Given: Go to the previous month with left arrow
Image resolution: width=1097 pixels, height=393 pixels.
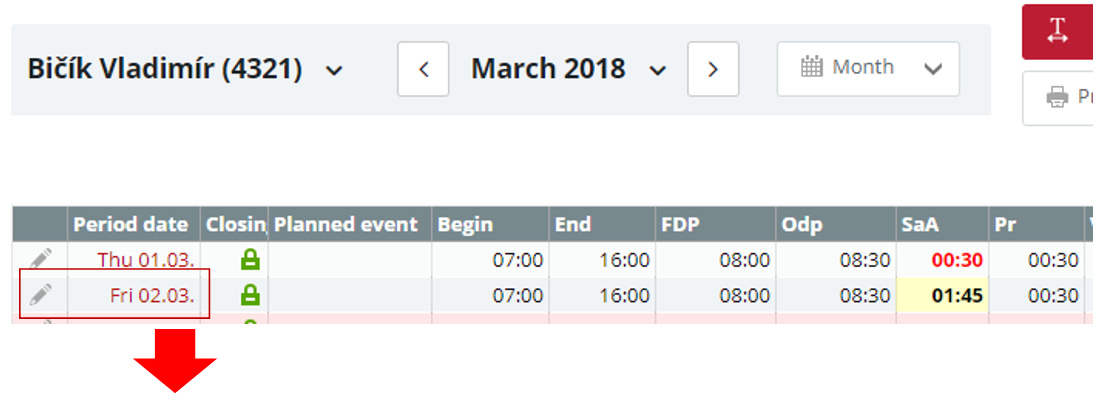Looking at the screenshot, I should coord(423,69).
